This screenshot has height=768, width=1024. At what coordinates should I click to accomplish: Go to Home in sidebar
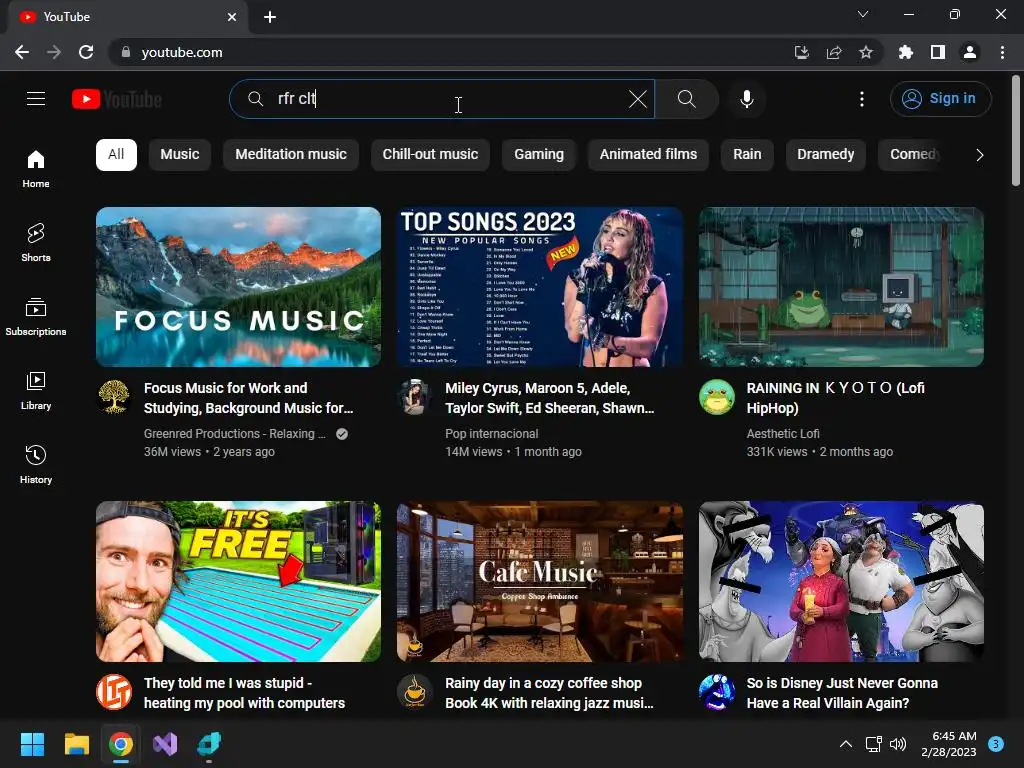(36, 168)
